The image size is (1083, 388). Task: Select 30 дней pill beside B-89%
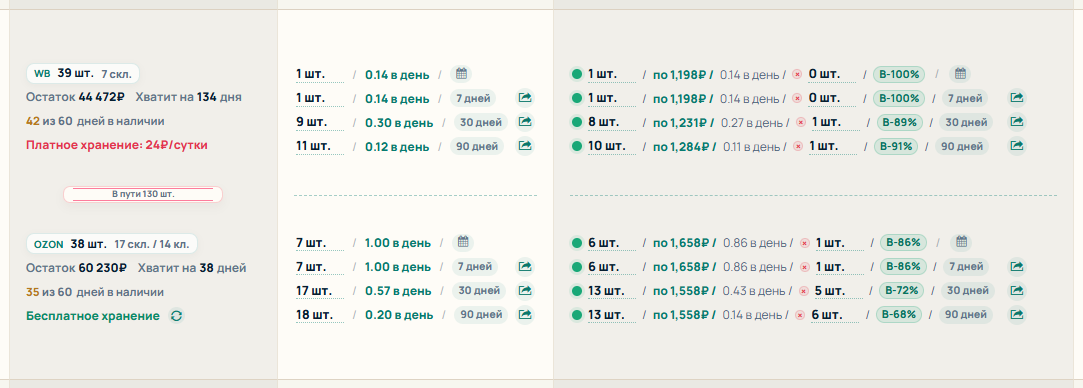coord(966,122)
